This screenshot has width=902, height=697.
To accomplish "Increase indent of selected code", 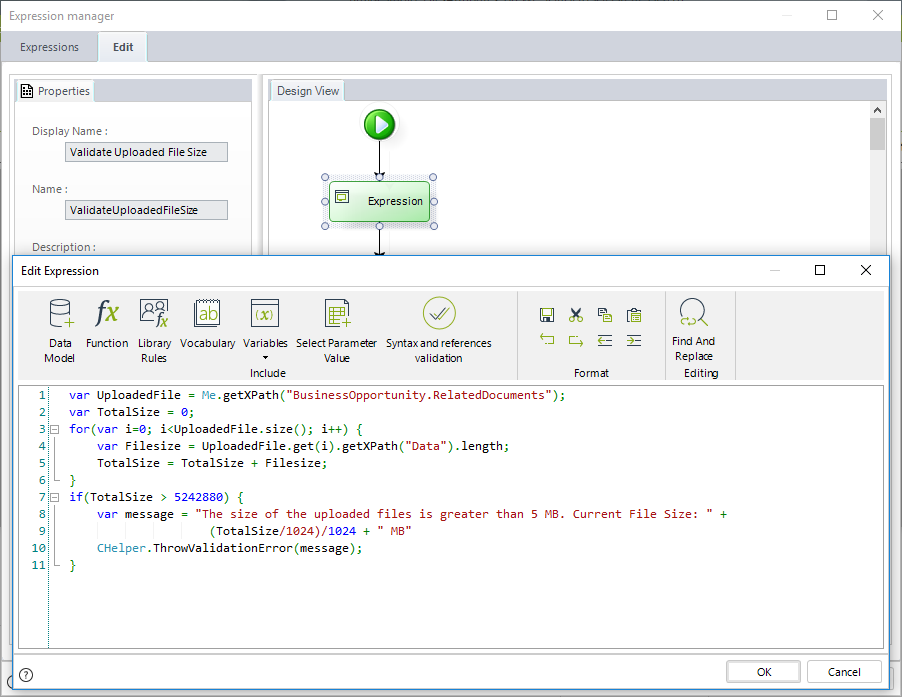I will point(633,340).
